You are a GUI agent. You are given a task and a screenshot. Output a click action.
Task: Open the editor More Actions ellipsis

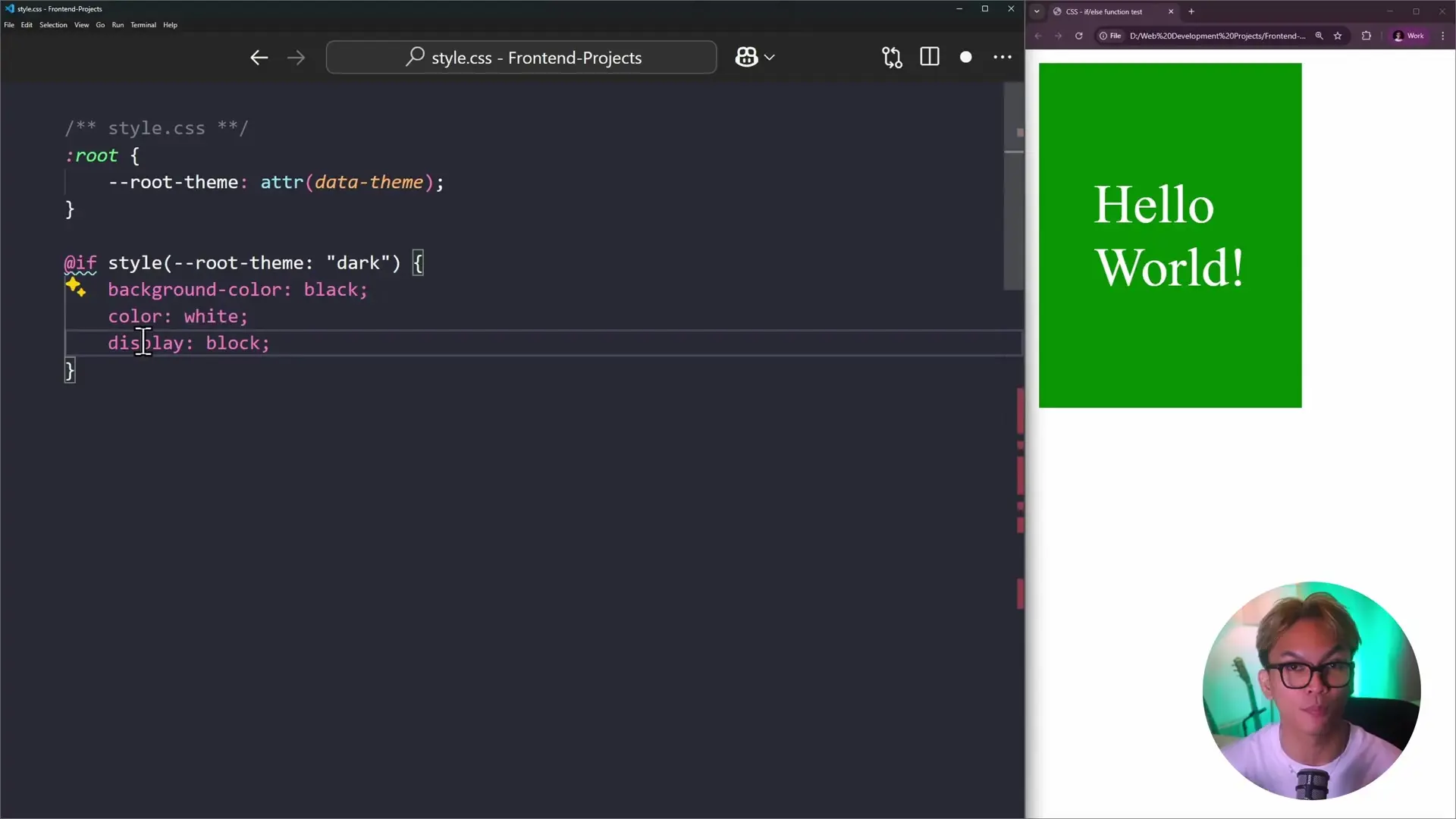tap(1003, 57)
